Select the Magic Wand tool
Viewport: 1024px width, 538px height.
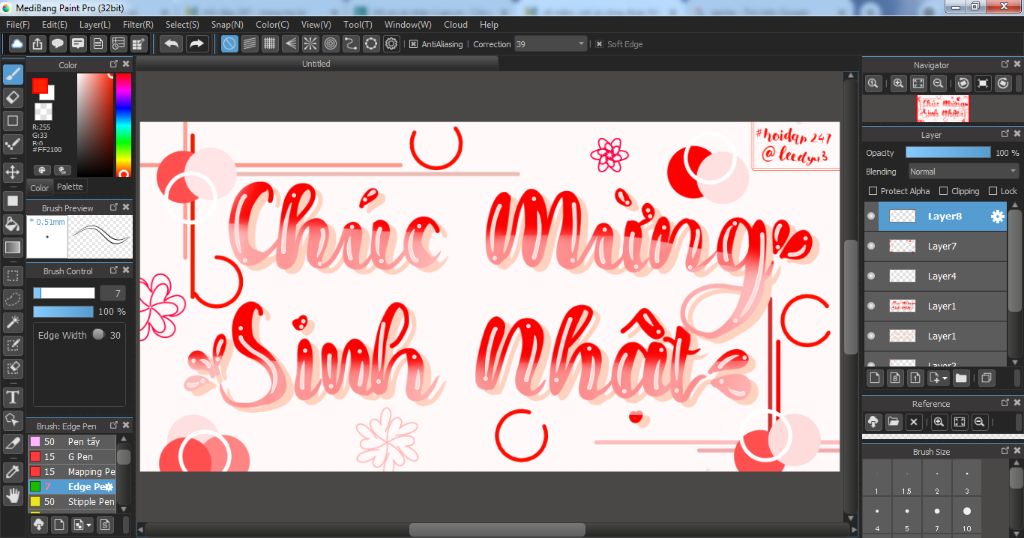(12, 322)
